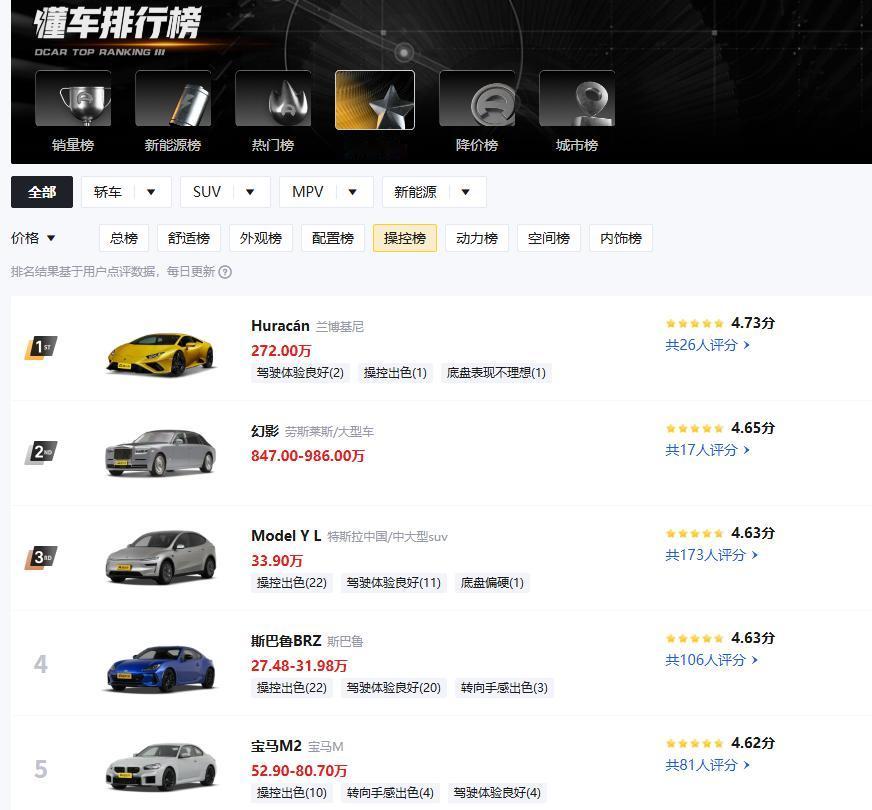Click the 3rd place rank badge
872x810 pixels.
(41, 558)
